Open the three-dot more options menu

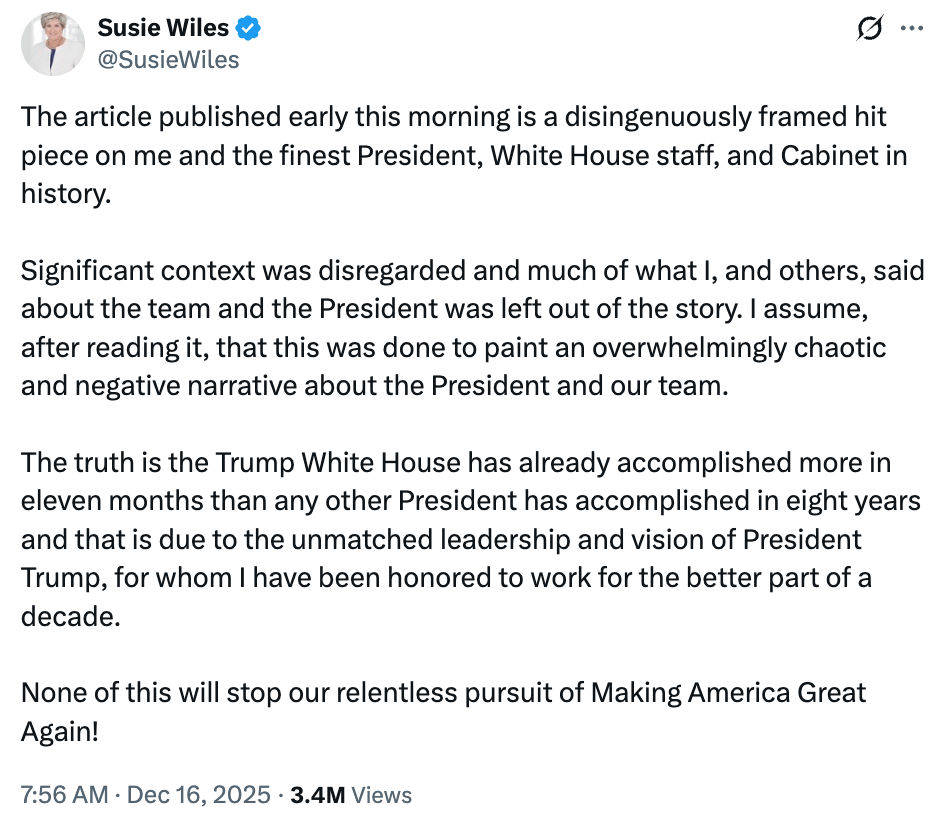pyautogui.click(x=912, y=28)
